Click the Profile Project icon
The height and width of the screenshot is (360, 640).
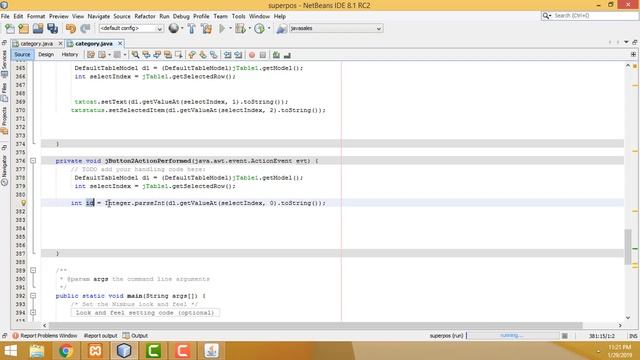260,28
